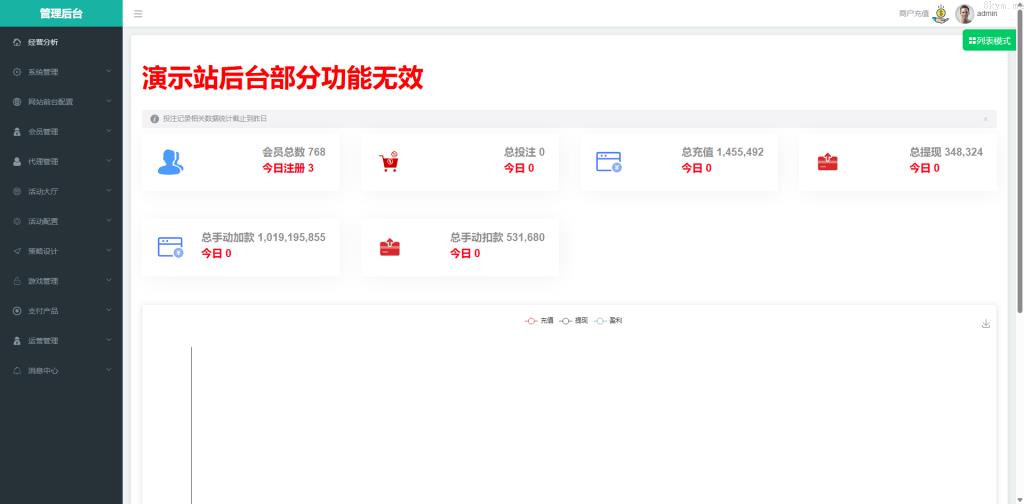
Task: Click the 总提现 red wallet icon
Action: click(827, 162)
